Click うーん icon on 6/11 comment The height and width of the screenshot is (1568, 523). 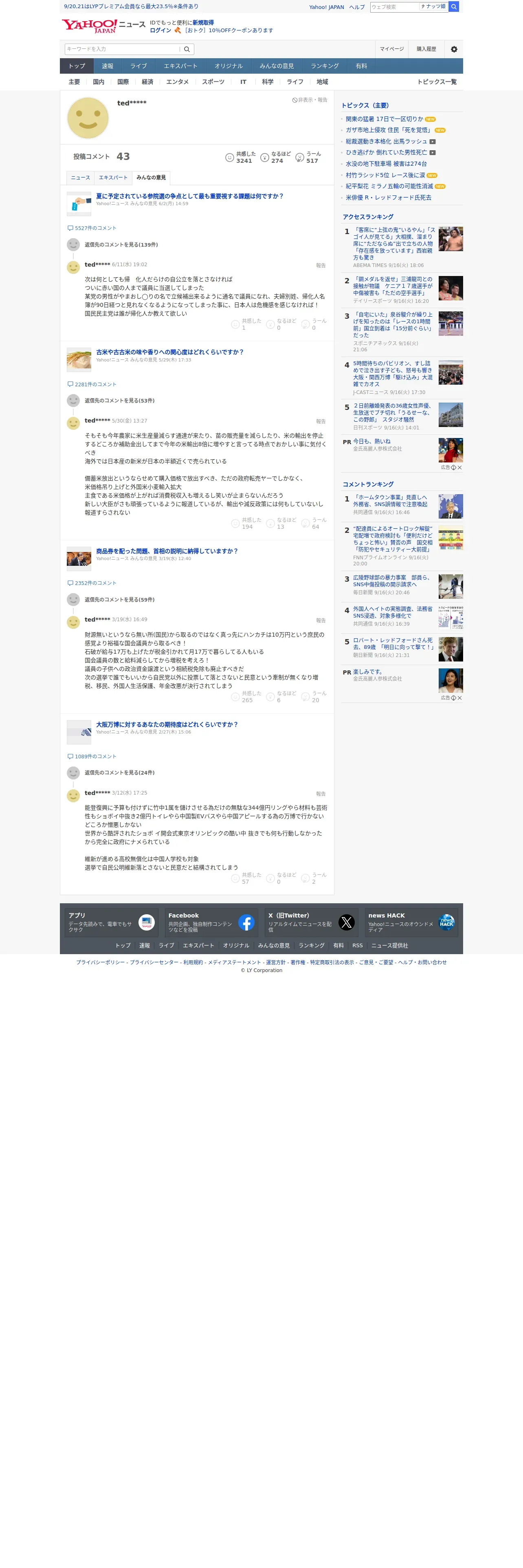pyautogui.click(x=305, y=324)
